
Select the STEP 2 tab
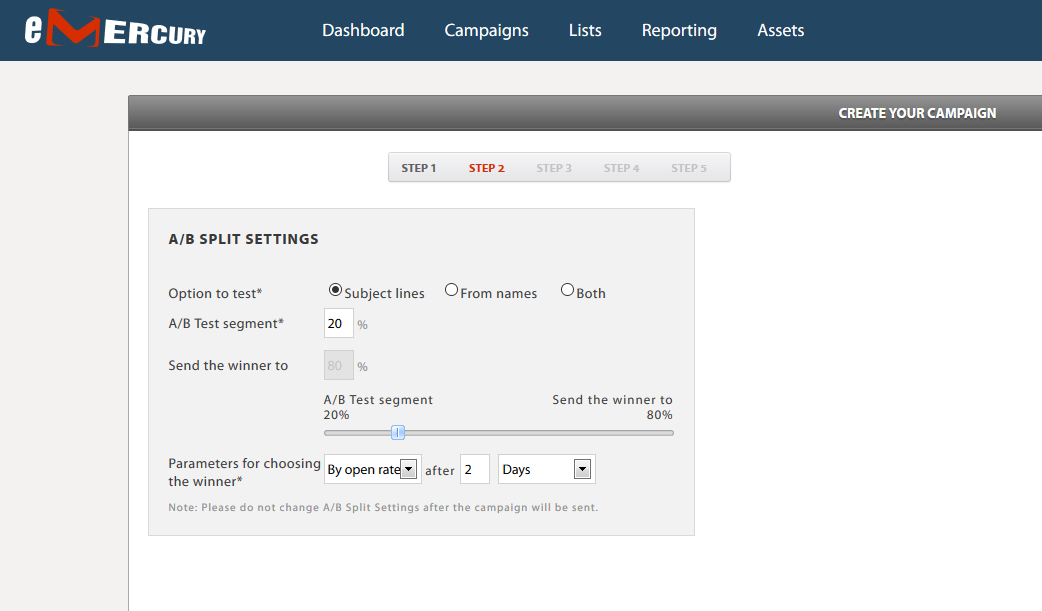coord(486,168)
